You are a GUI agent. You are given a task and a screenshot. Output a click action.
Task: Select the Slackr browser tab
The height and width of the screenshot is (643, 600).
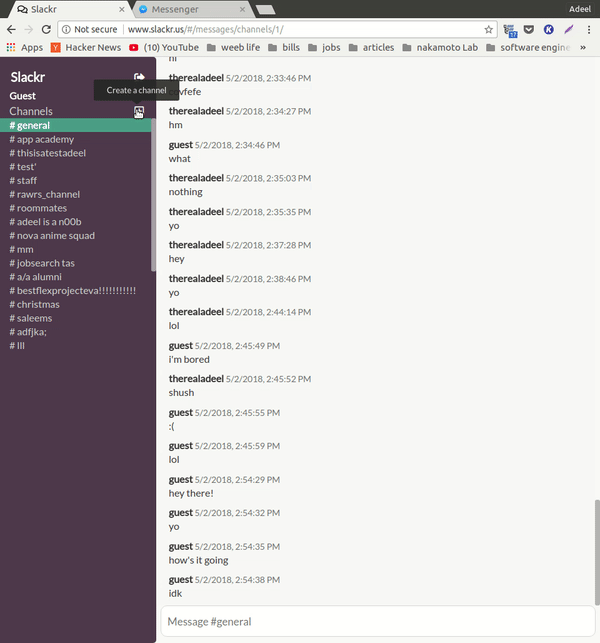71,9
